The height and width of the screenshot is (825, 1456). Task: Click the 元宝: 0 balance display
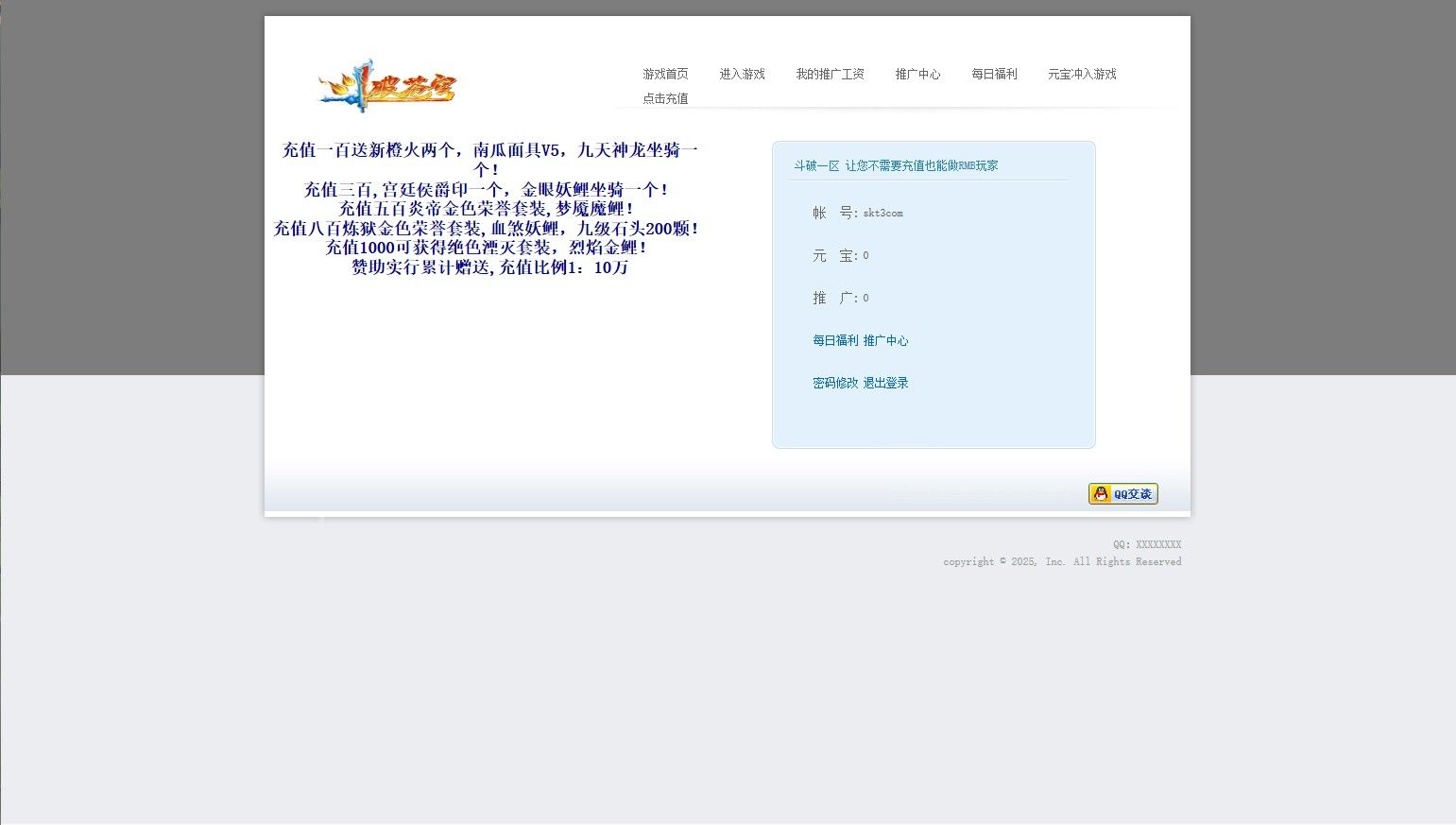click(x=841, y=255)
